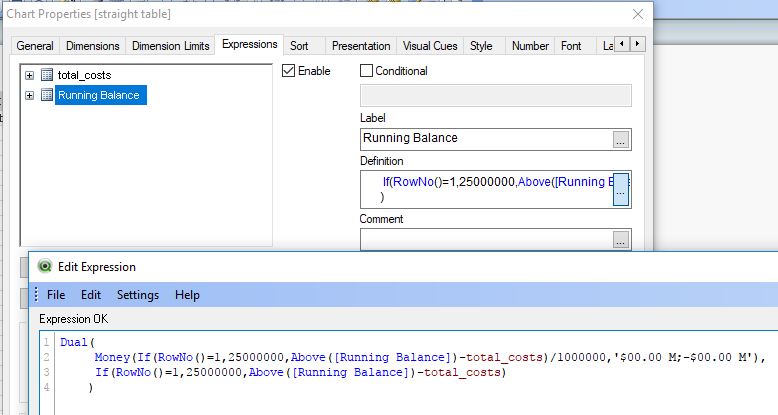This screenshot has height=415, width=778.
Task: Click the closing parenthesis on line 4
Action: pos(91,387)
